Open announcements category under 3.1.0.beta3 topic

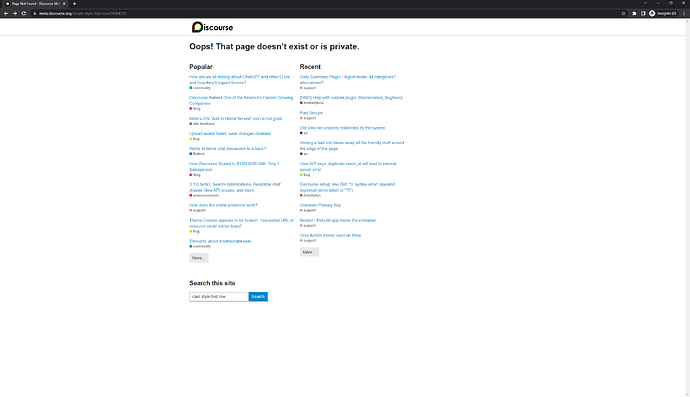[204, 195]
